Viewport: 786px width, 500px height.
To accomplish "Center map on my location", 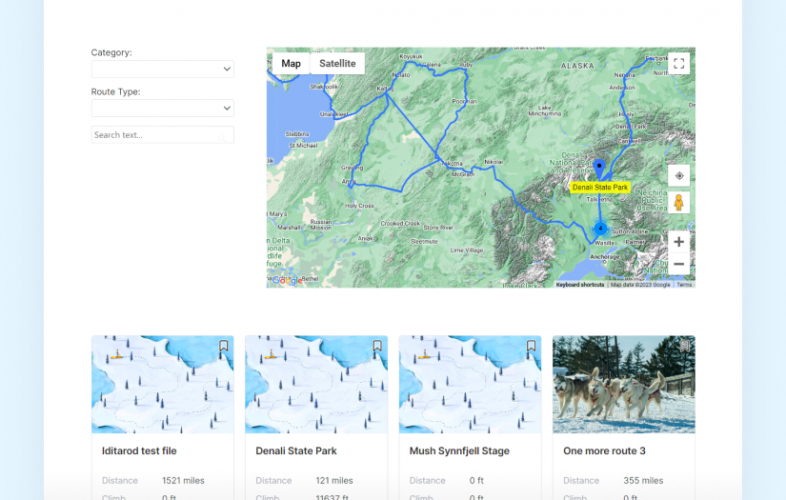I will click(679, 176).
